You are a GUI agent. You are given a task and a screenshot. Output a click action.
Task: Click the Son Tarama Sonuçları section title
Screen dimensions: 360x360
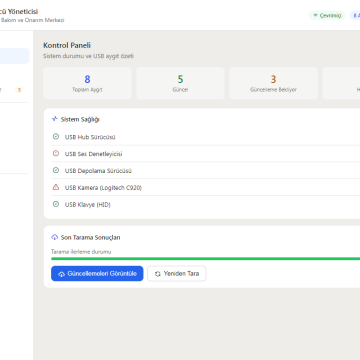[x=90, y=237]
